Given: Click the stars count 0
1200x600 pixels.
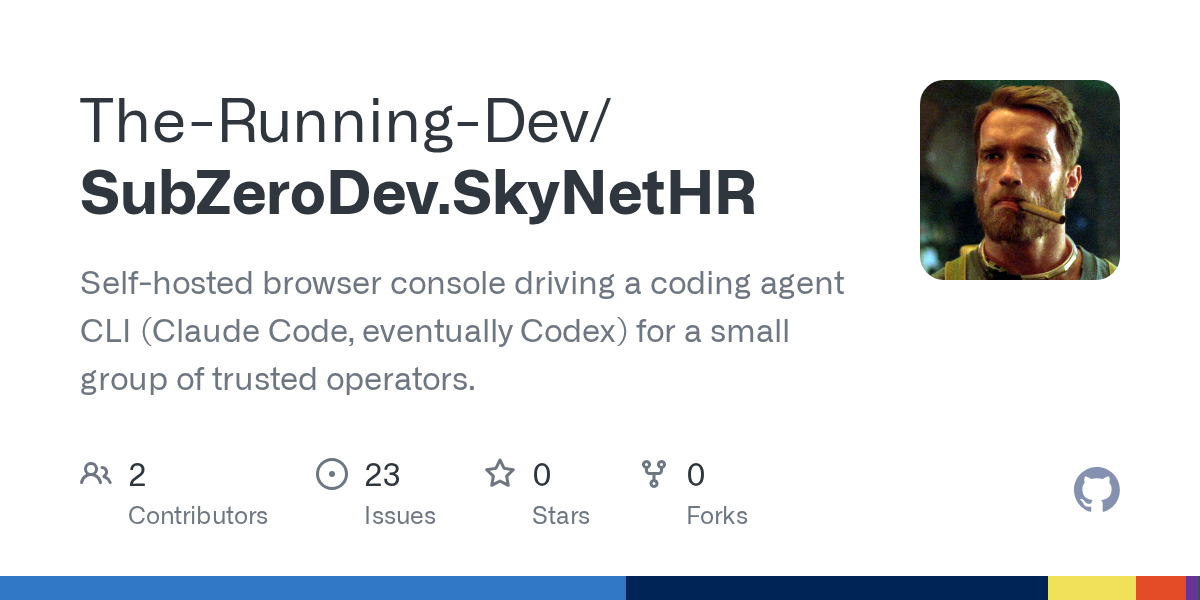Looking at the screenshot, I should coord(541,475).
